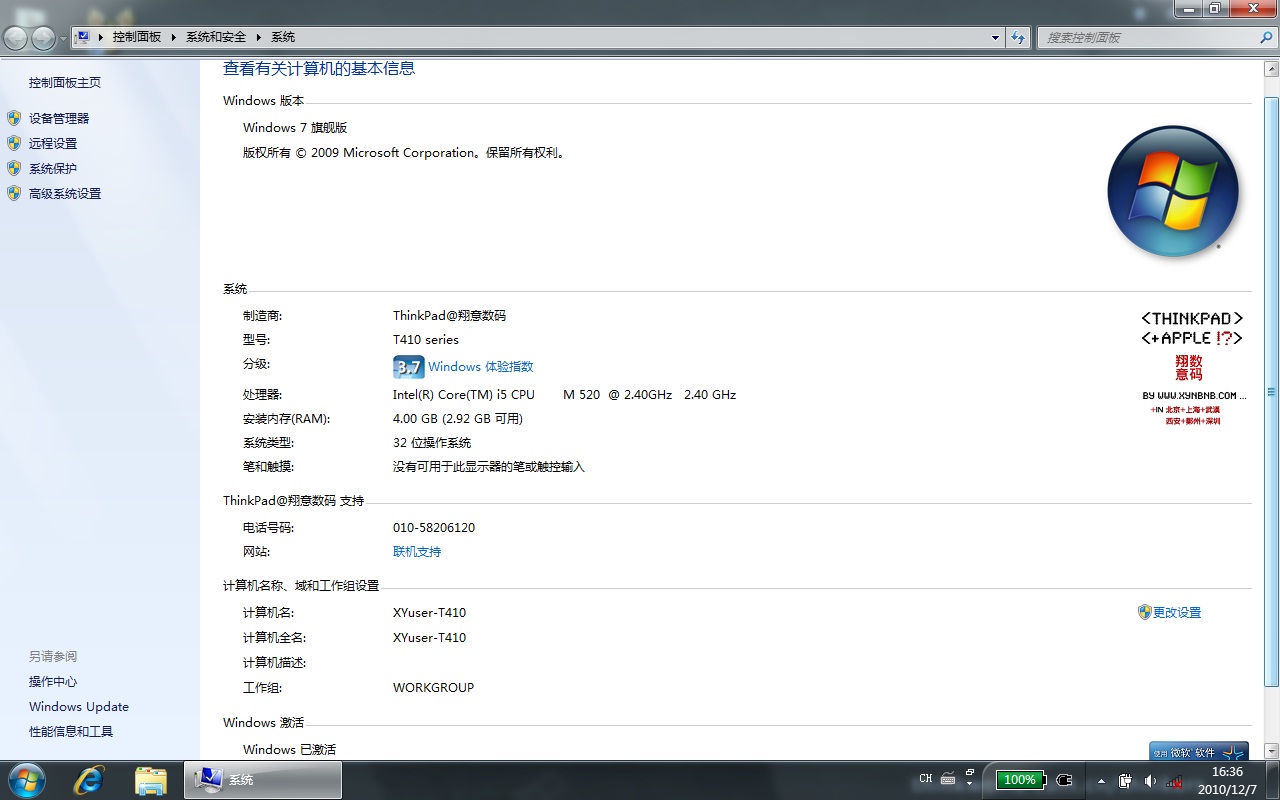Screen dimensions: 1280x800
Task: Select the 系统 taskbar window button
Action: click(263, 780)
